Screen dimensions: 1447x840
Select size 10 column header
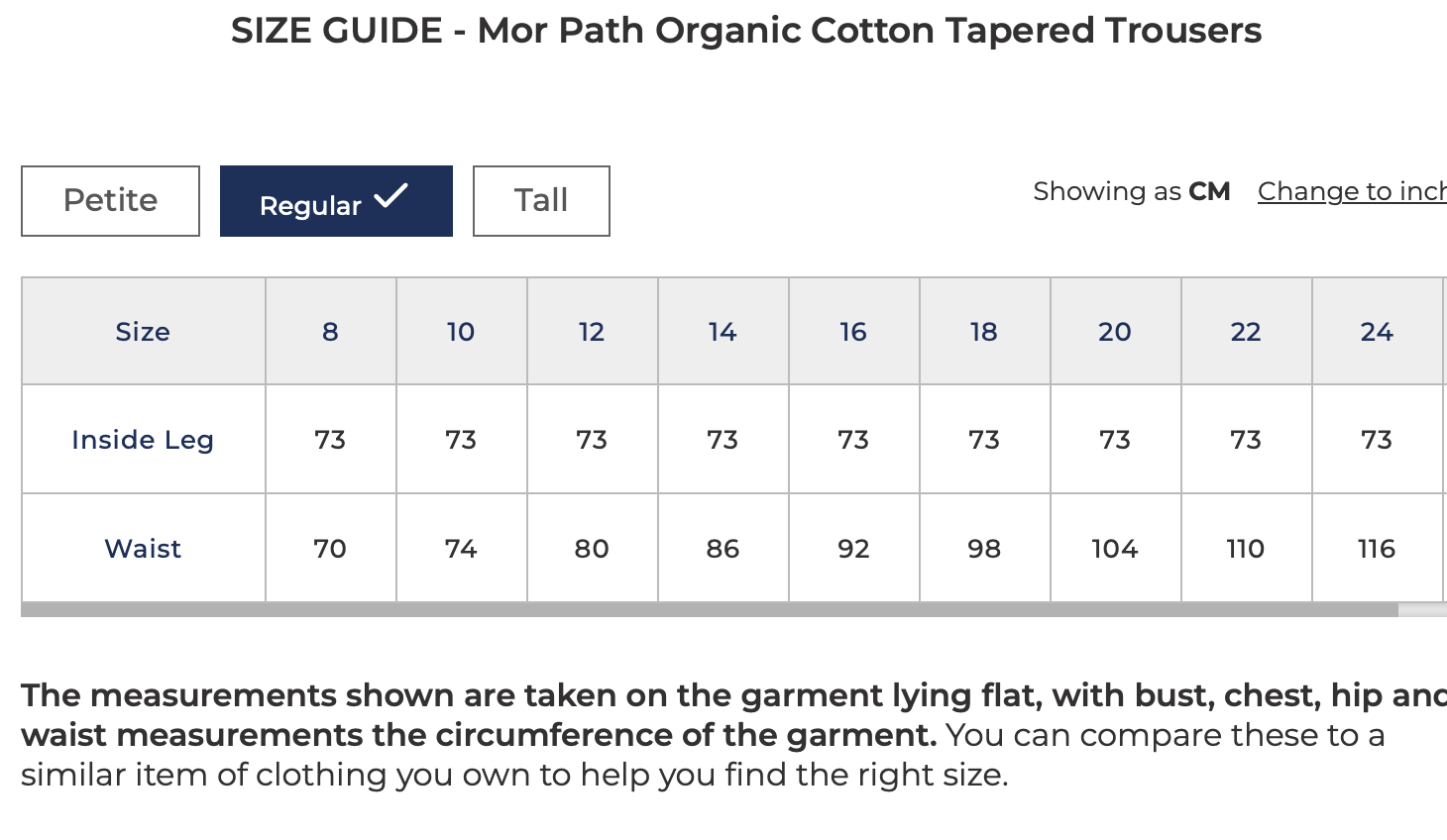click(x=461, y=331)
